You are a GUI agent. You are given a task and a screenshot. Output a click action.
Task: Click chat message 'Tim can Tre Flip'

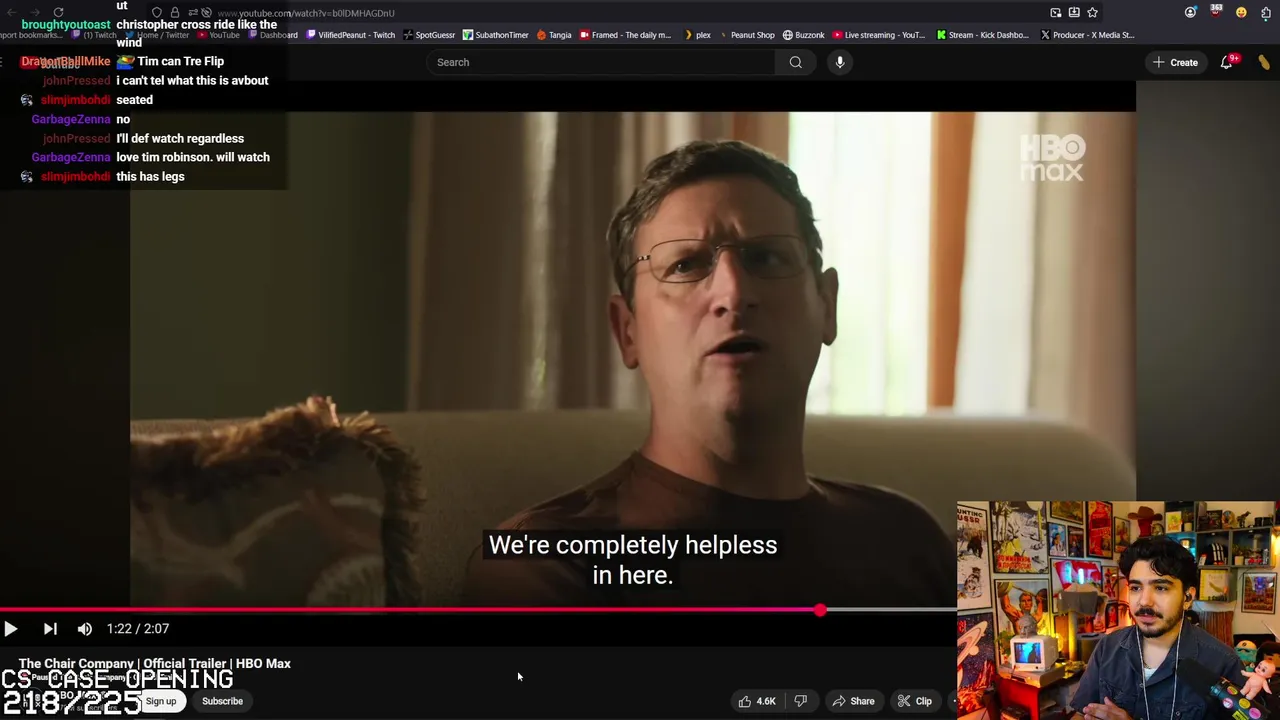point(181,62)
